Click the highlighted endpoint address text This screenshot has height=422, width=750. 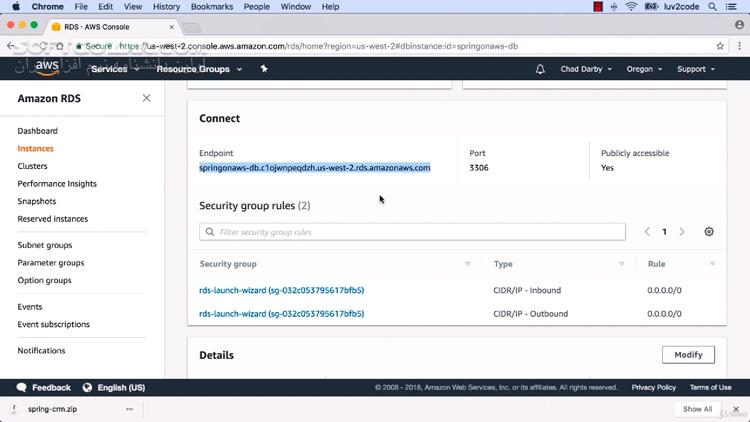coord(315,168)
